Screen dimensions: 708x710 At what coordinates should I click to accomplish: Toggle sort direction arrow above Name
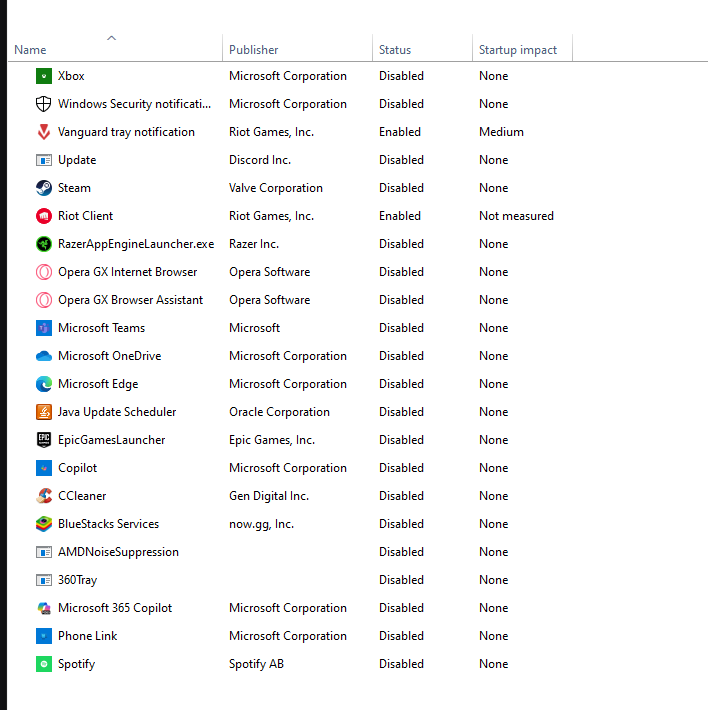click(111, 38)
